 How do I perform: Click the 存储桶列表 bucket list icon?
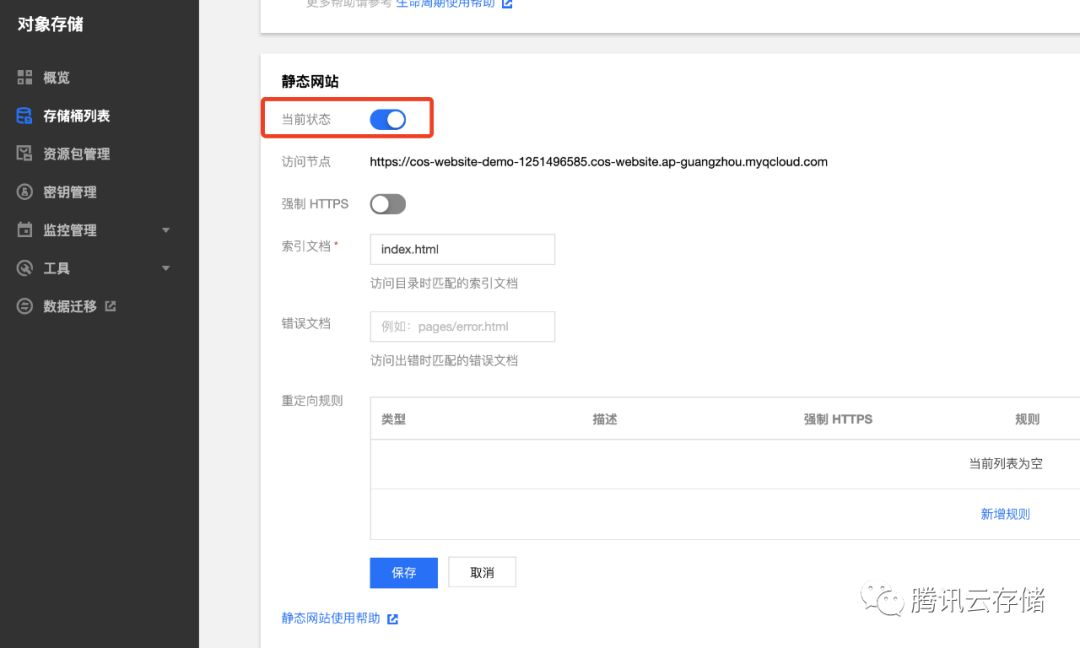(x=25, y=116)
